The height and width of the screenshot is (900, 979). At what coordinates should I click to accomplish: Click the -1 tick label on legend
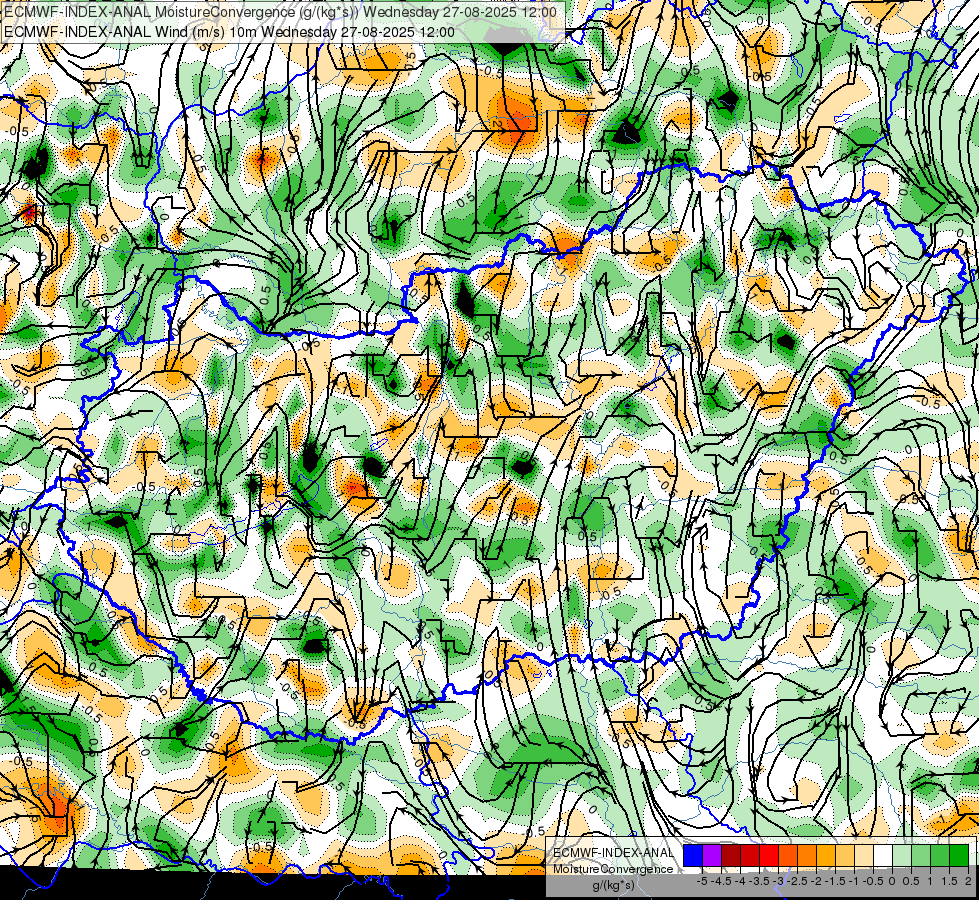click(854, 881)
